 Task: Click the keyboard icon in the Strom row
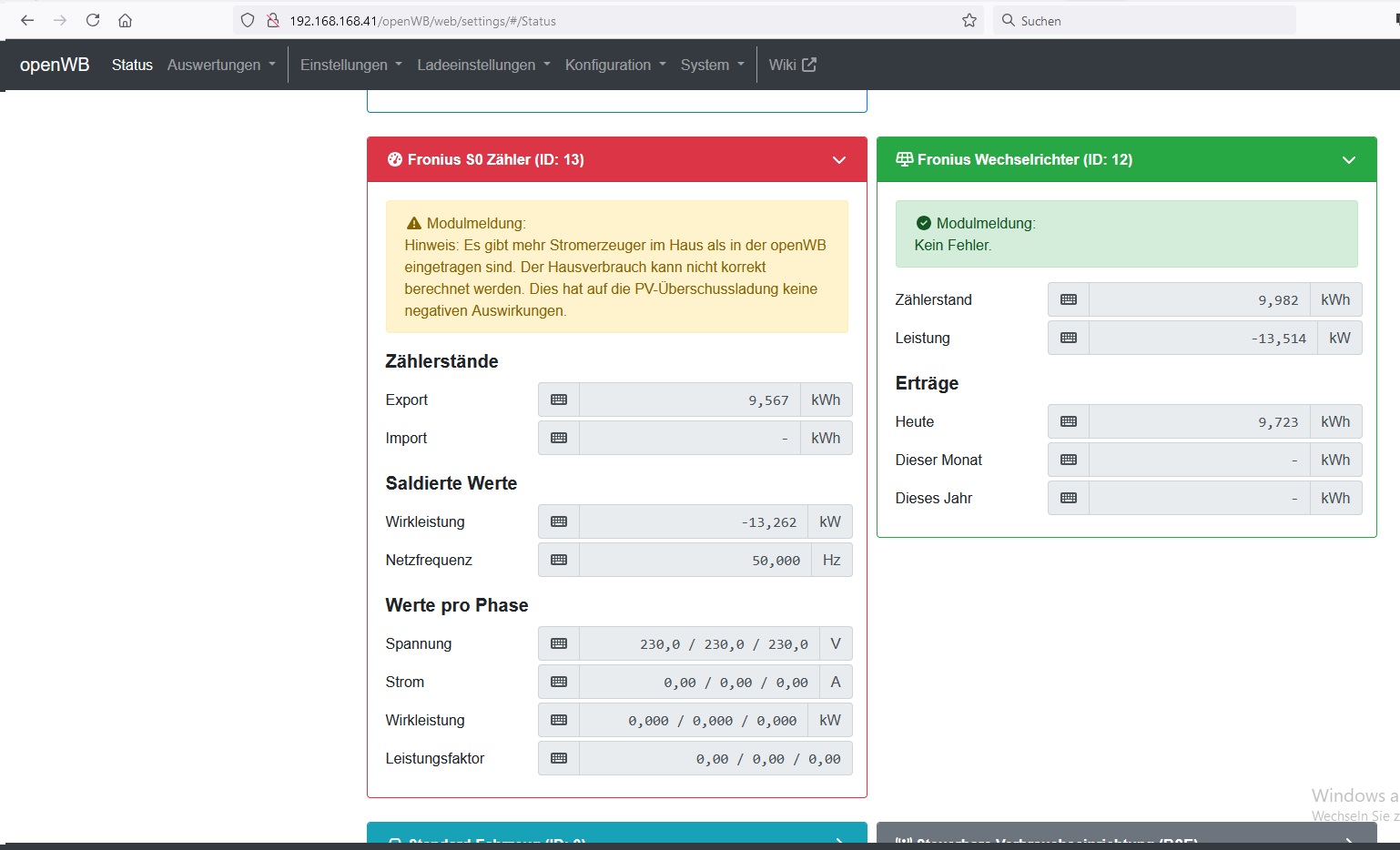(x=559, y=682)
